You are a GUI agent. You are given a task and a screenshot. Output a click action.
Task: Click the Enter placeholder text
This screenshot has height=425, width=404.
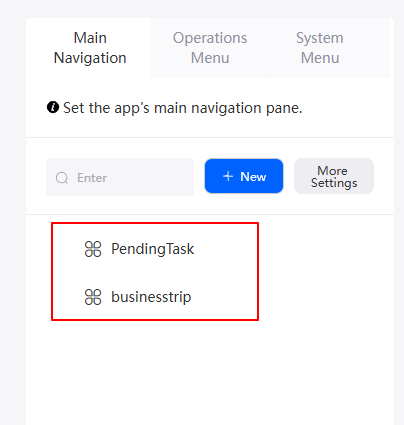[x=92, y=178]
